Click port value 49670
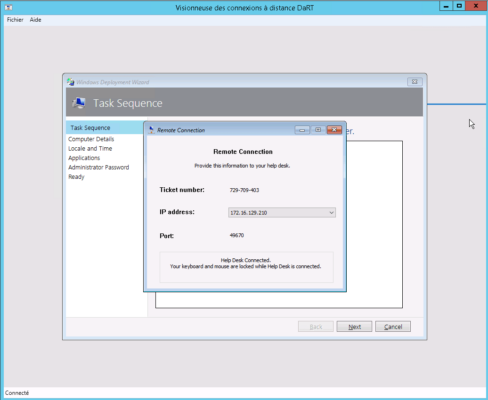This screenshot has width=488, height=400. (237, 235)
